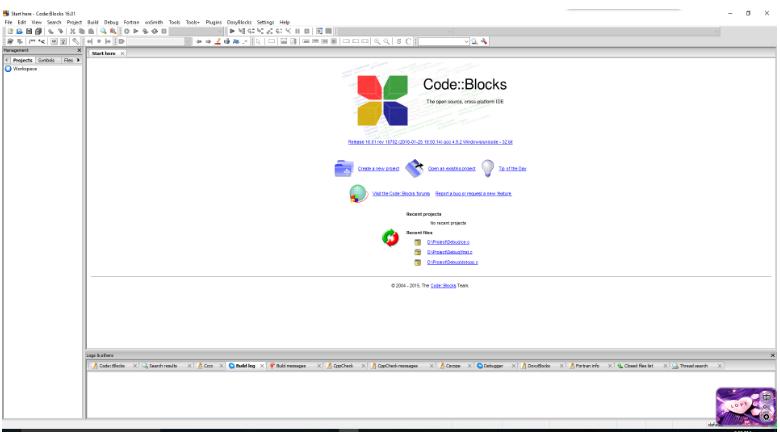Click the Save all files toolbar icon
This screenshot has width=780, height=438.
[38, 31]
